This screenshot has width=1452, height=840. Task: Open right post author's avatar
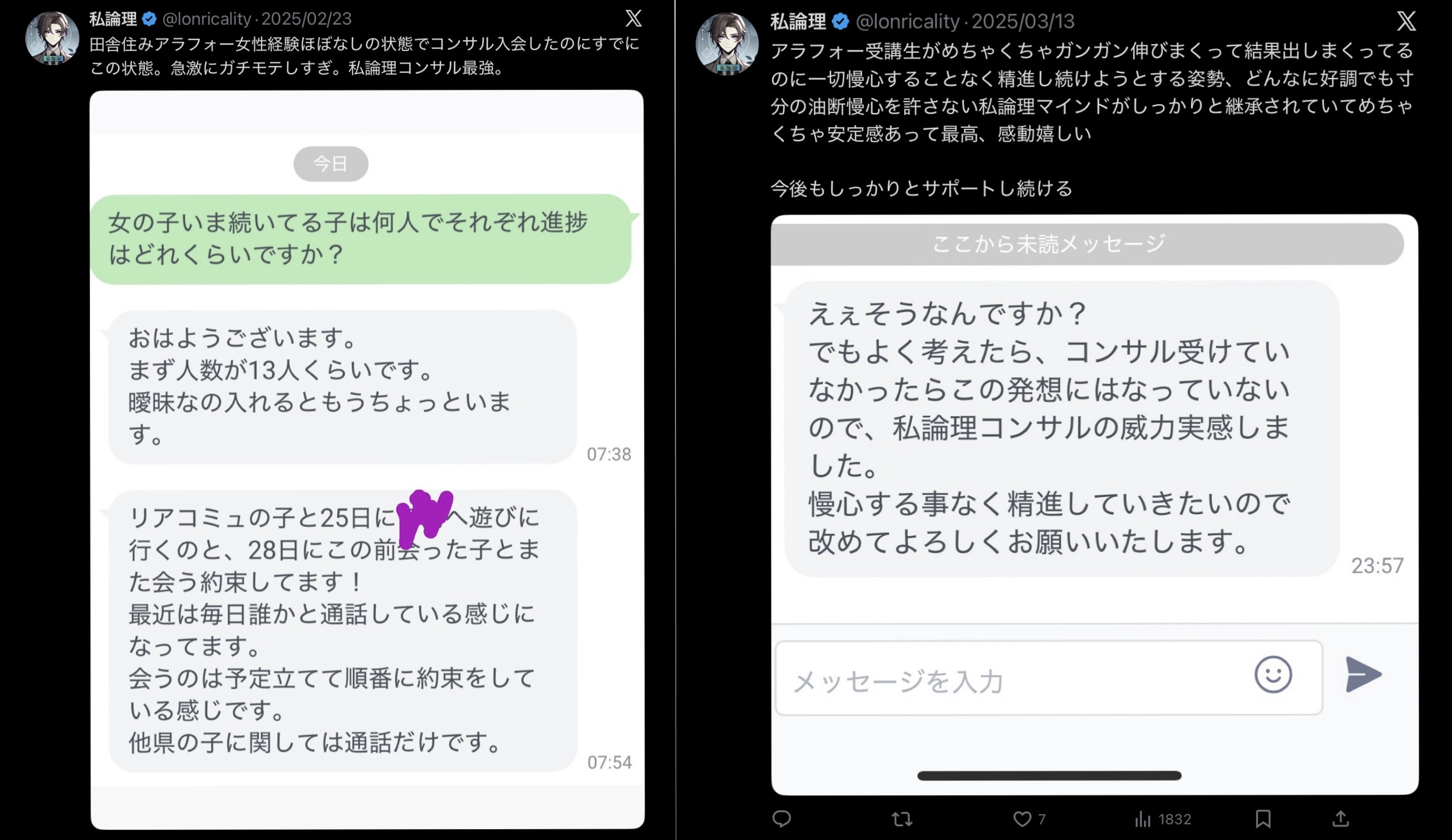727,44
